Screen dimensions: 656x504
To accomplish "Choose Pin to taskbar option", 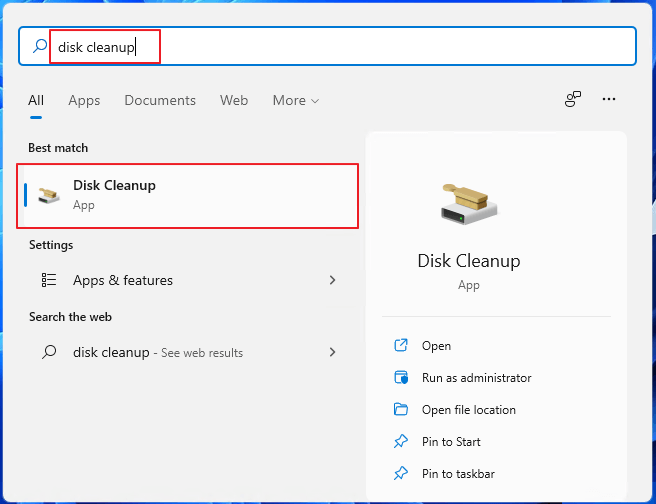I will tap(458, 474).
